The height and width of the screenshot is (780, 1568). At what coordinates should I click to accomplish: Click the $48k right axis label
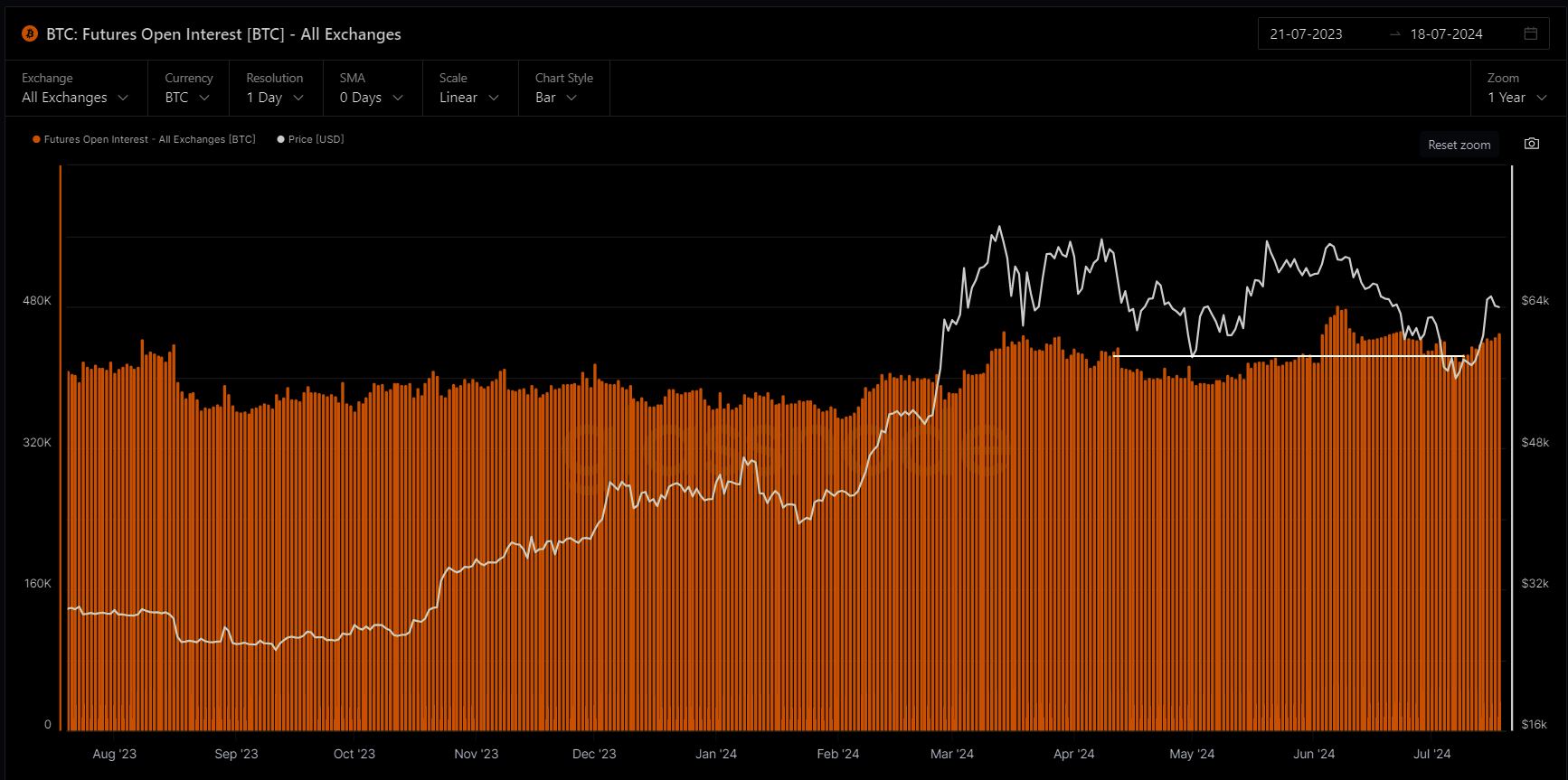pyautogui.click(x=1535, y=442)
